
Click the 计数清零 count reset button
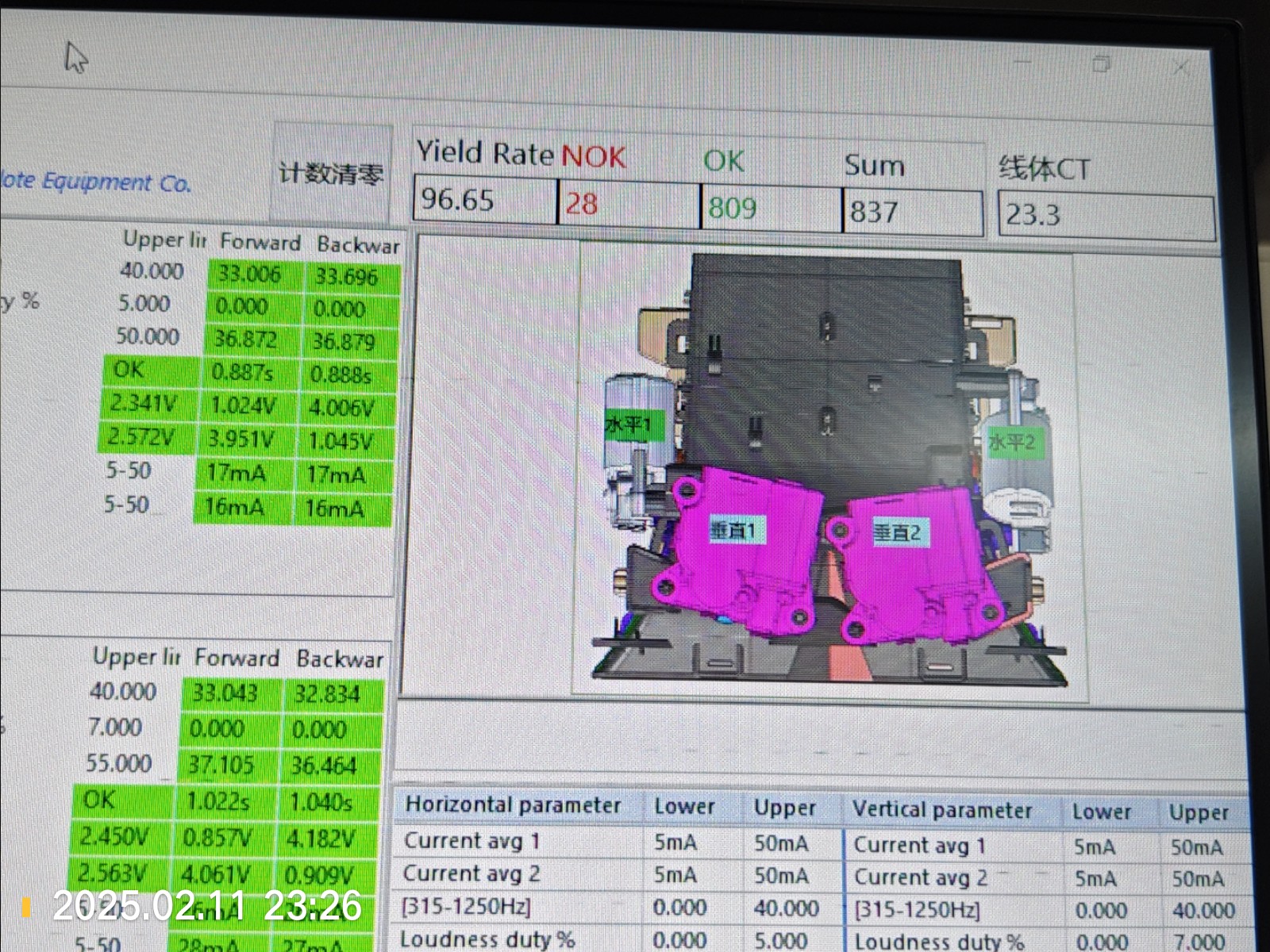click(331, 173)
